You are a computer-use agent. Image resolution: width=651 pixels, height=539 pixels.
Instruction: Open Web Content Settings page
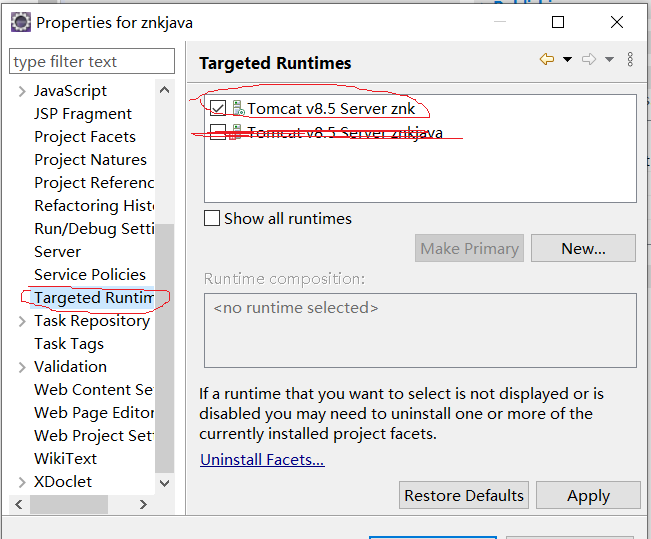(94, 390)
